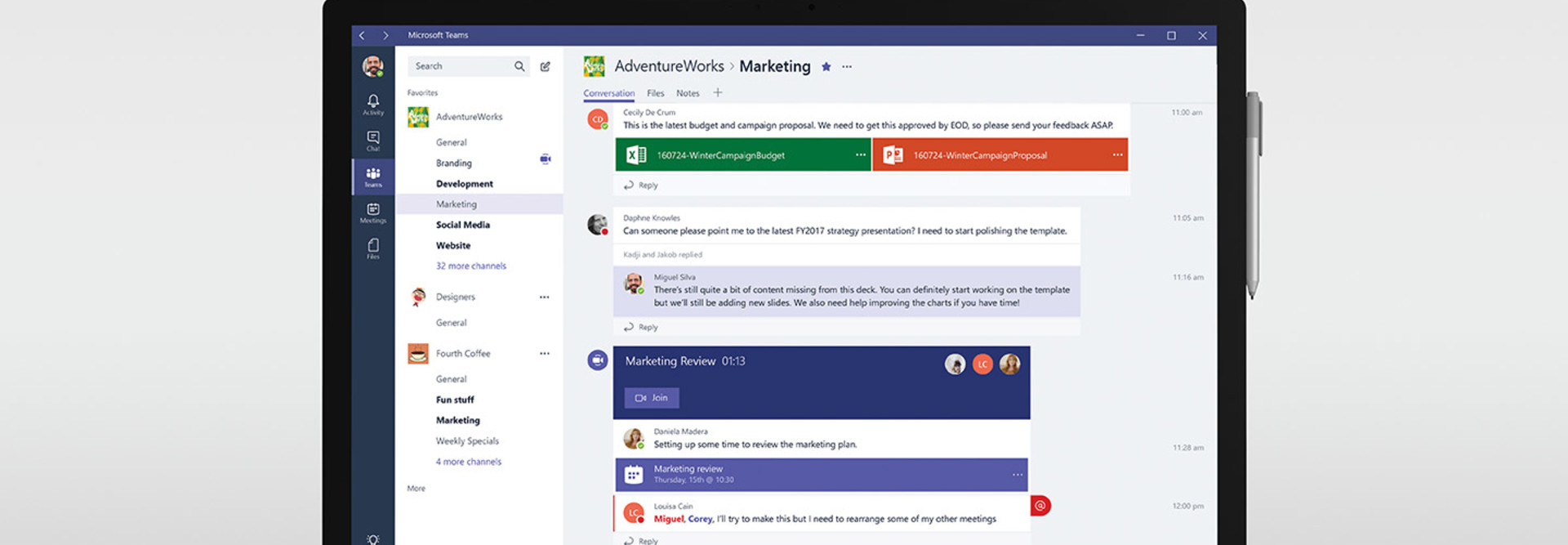Switch to the Notes tab
The height and width of the screenshot is (545, 1568).
(688, 93)
